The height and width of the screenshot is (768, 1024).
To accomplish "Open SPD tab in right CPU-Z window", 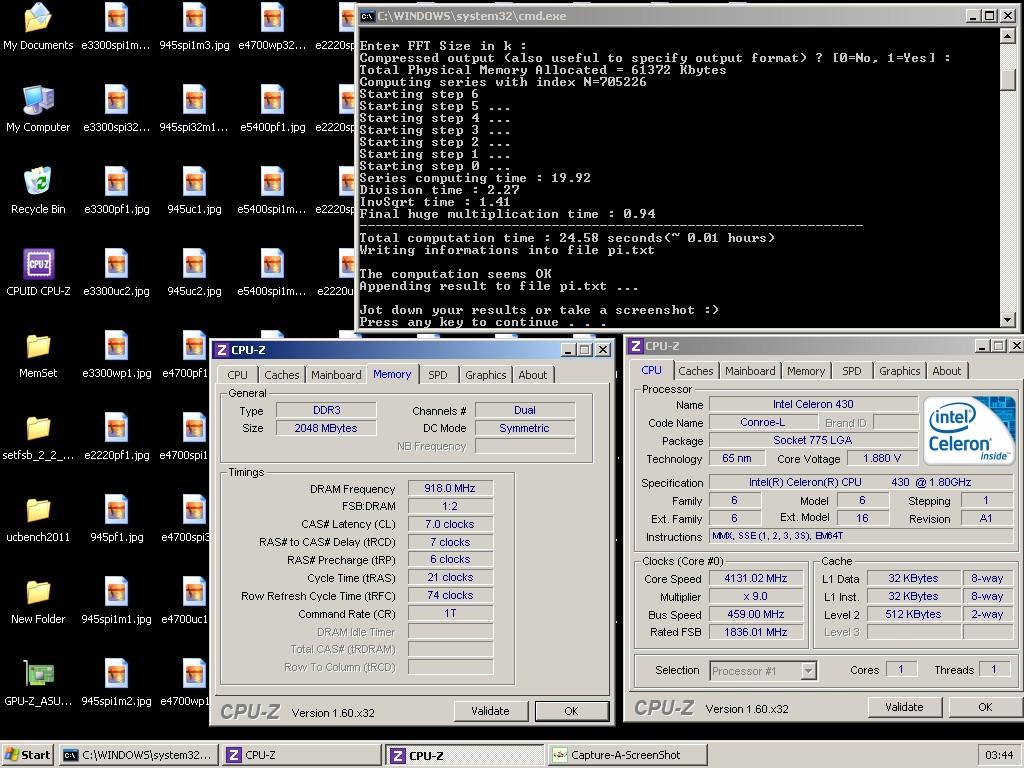I will (852, 371).
